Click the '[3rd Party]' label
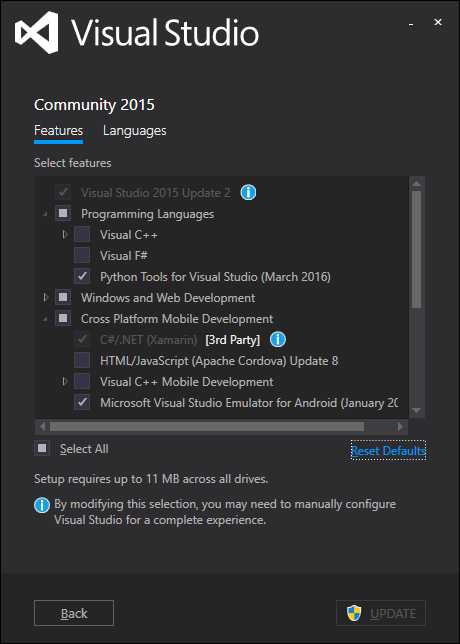 [232, 340]
